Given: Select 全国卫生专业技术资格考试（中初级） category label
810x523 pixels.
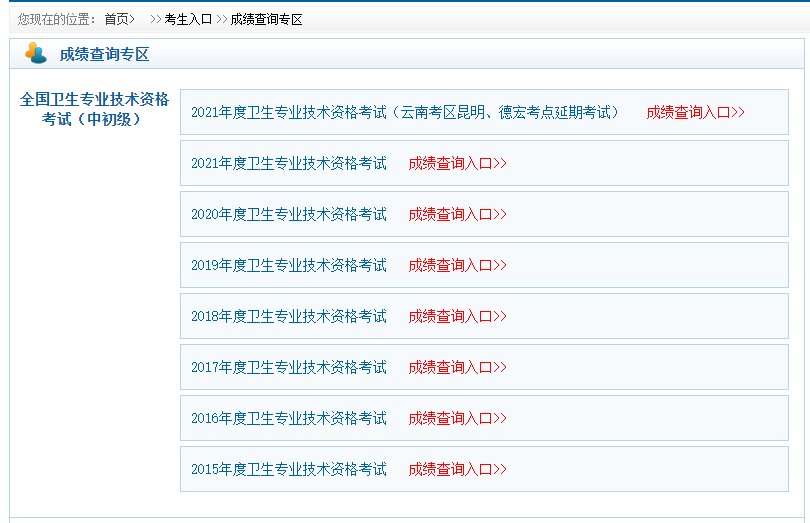Looking at the screenshot, I should pyautogui.click(x=95, y=109).
